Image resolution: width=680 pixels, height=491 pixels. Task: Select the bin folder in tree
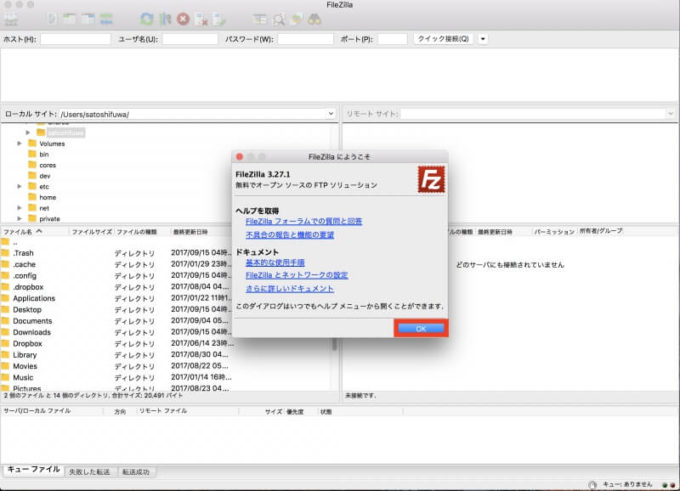point(44,154)
